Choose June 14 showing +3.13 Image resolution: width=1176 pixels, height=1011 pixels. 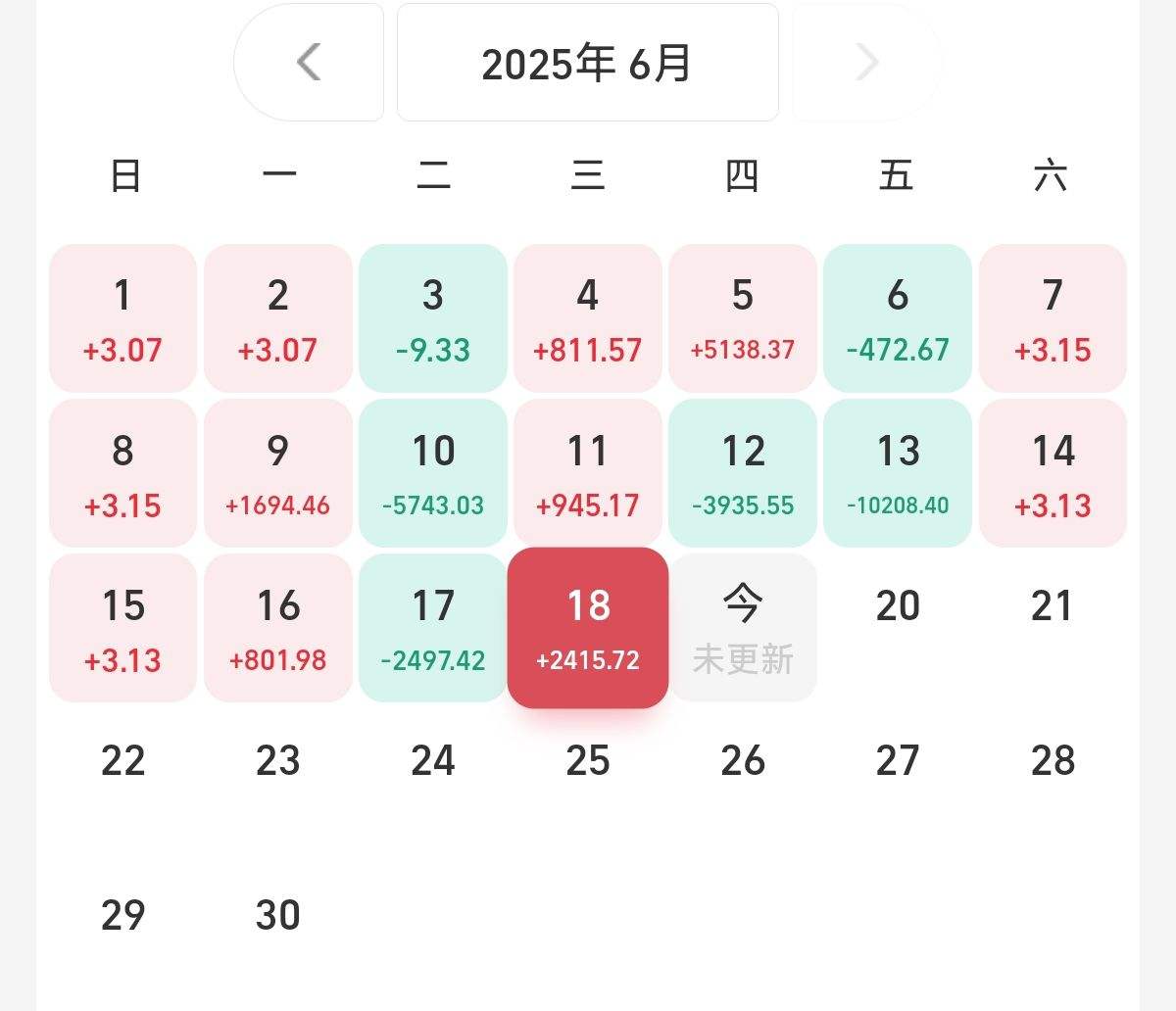[x=1053, y=473]
